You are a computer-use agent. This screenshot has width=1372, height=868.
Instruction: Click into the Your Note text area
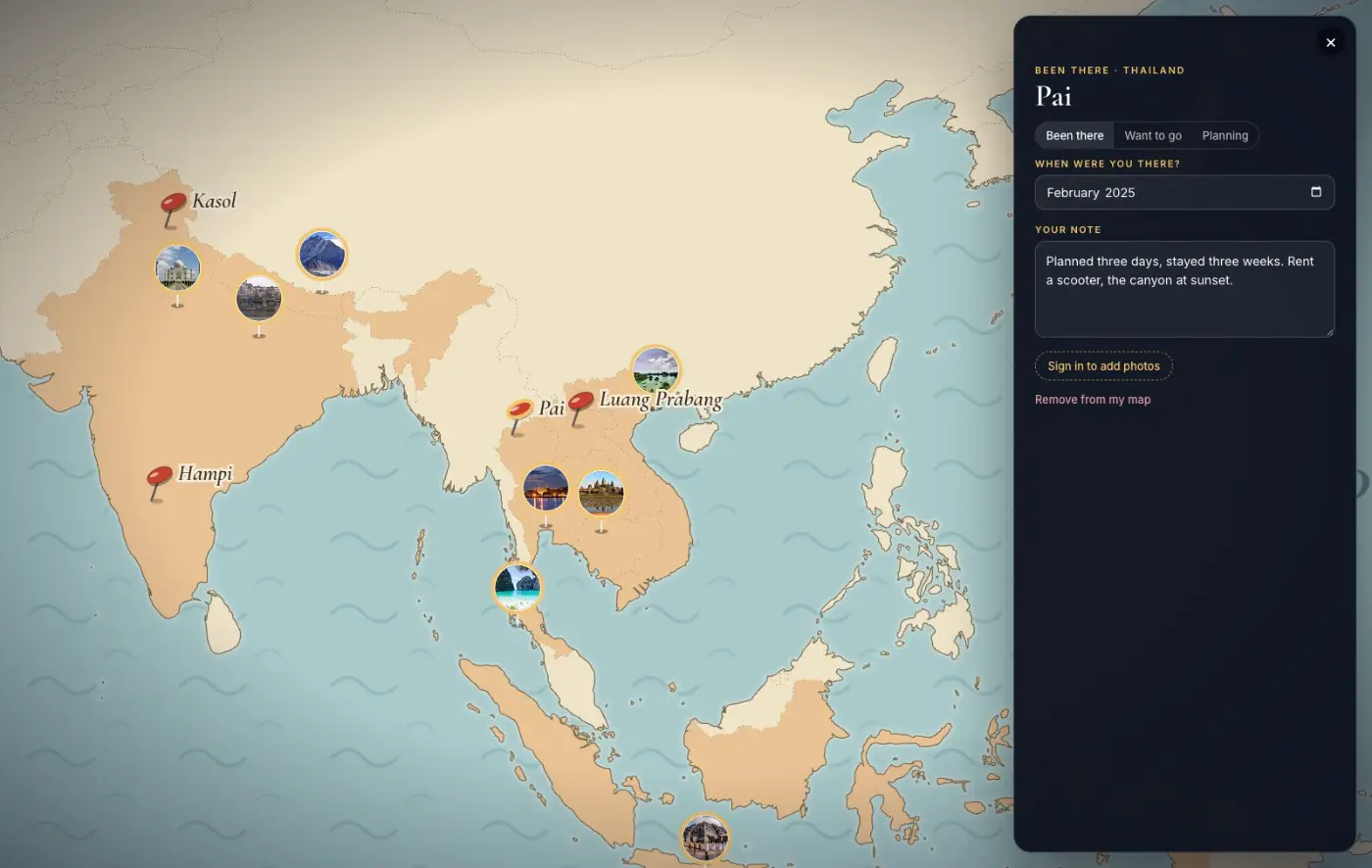(x=1185, y=289)
